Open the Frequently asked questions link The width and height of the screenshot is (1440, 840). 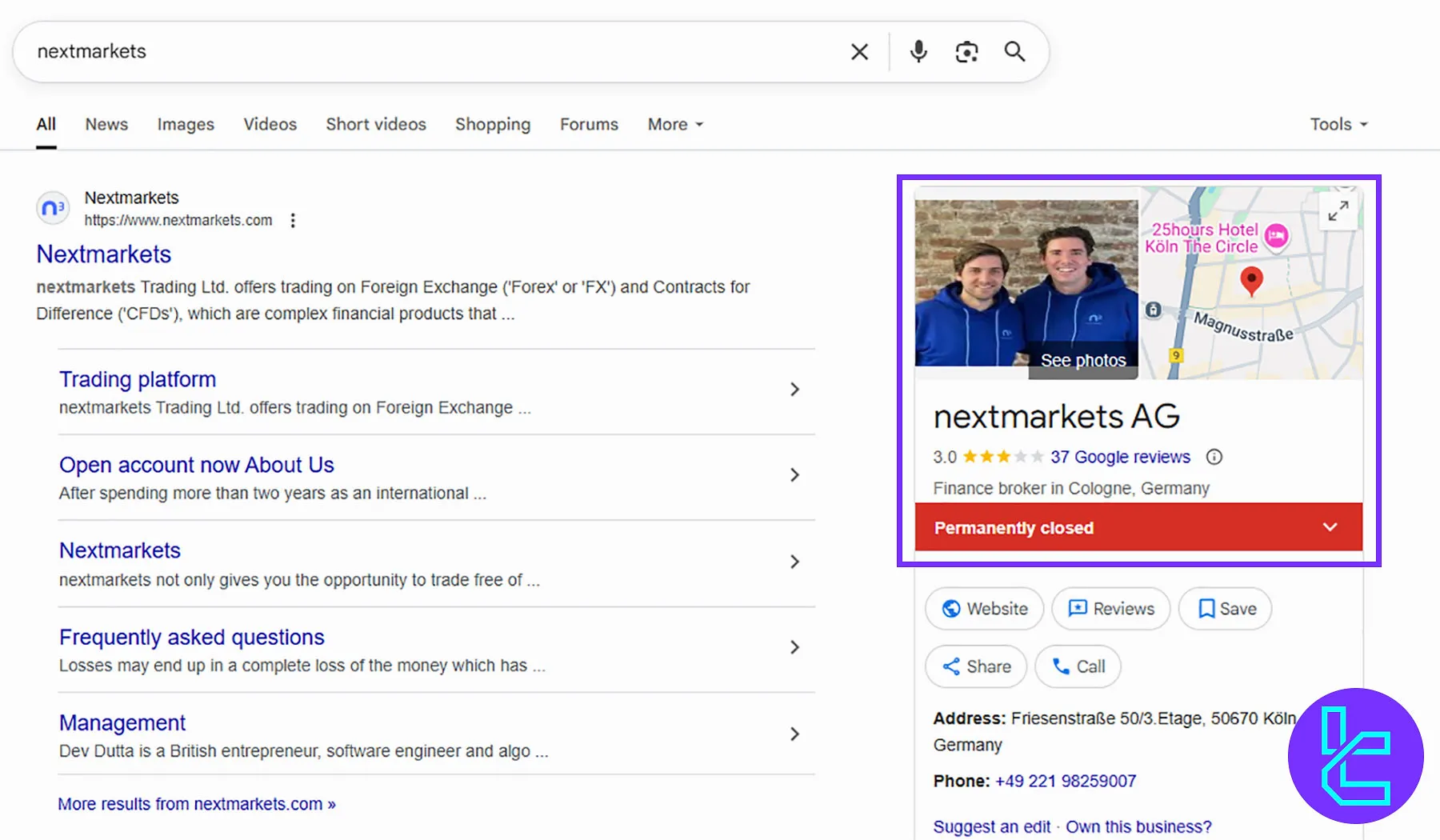click(192, 637)
